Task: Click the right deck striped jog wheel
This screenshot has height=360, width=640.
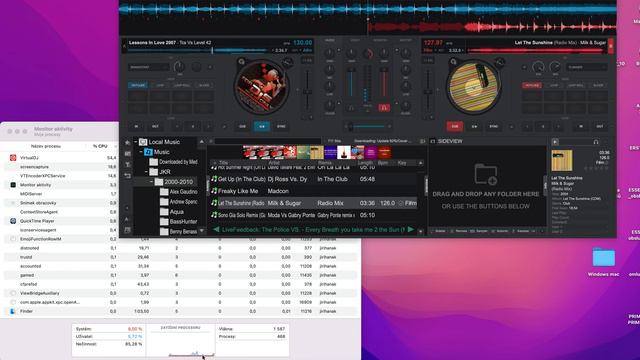Action: coord(473,86)
